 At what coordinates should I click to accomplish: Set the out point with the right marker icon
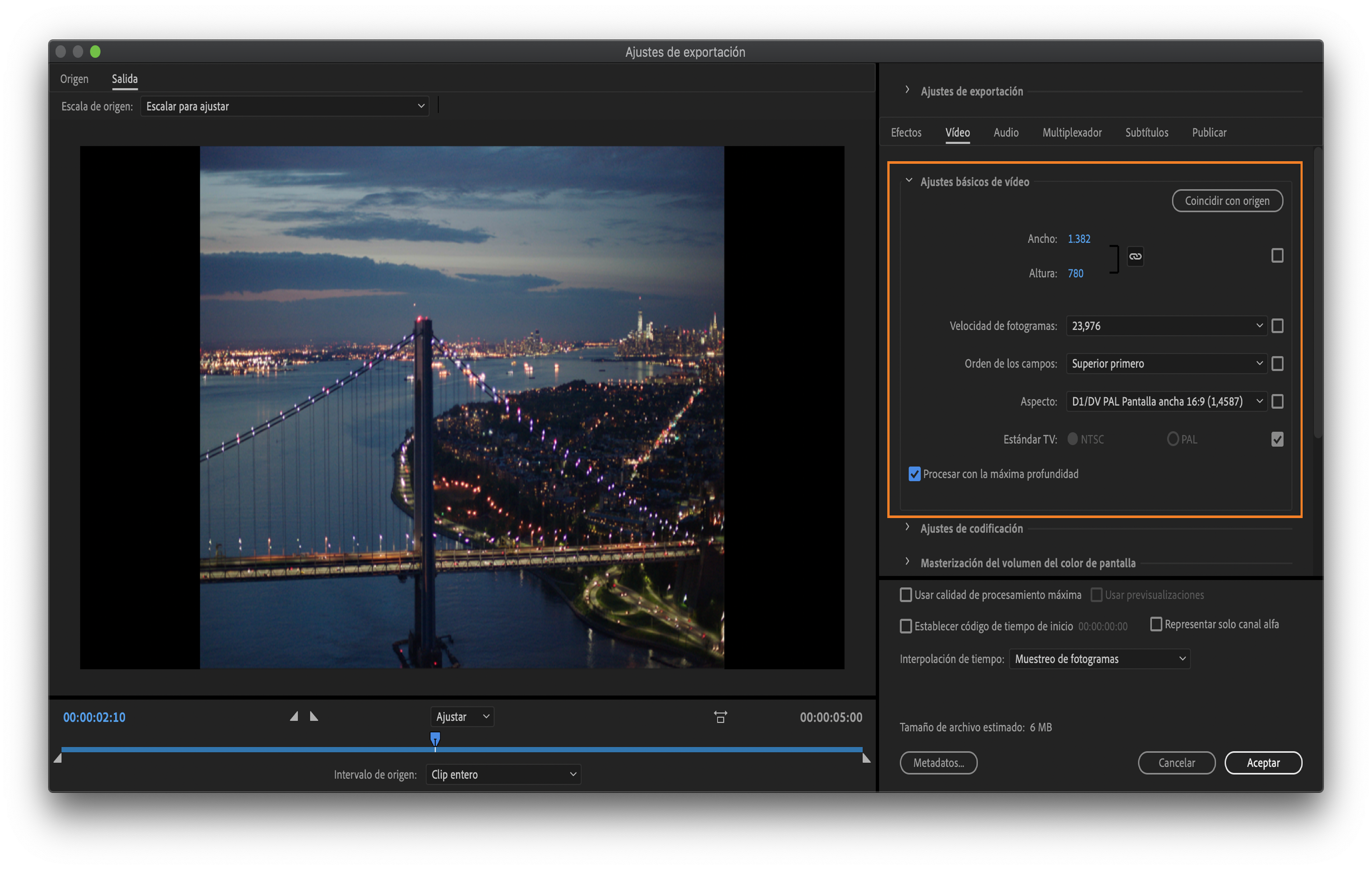pyautogui.click(x=314, y=716)
